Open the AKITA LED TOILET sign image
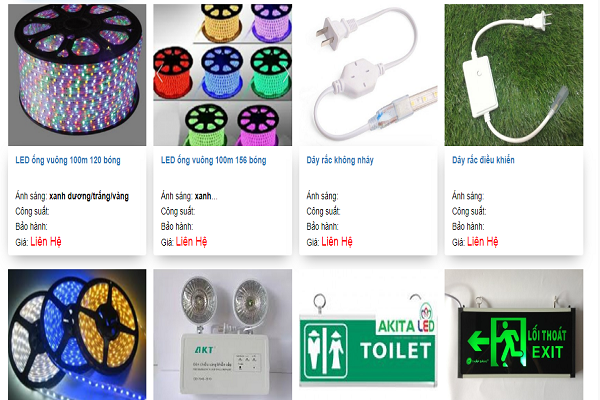Viewport: 600px width, 400px height. click(x=368, y=335)
